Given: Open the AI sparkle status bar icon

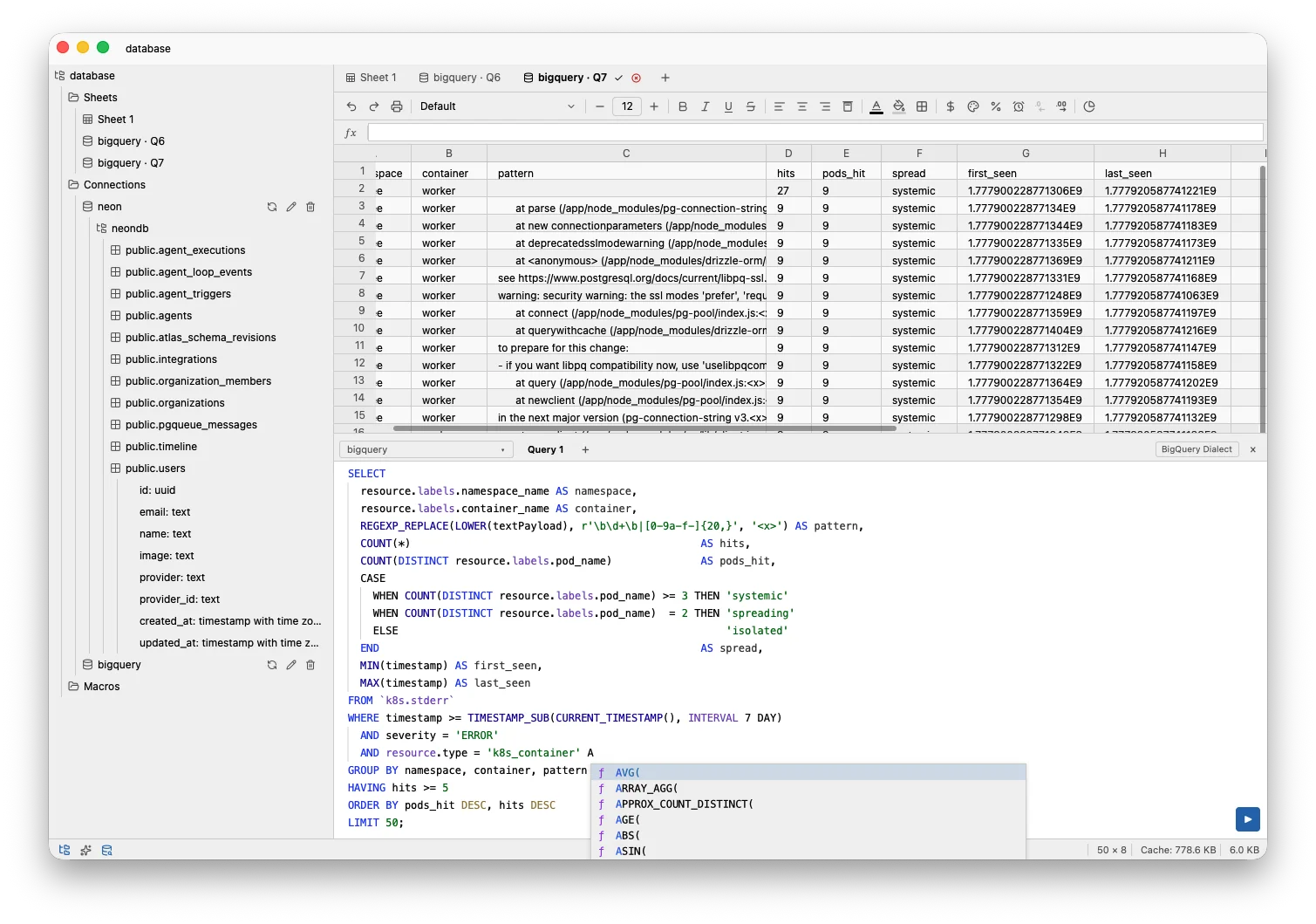Looking at the screenshot, I should click(85, 850).
